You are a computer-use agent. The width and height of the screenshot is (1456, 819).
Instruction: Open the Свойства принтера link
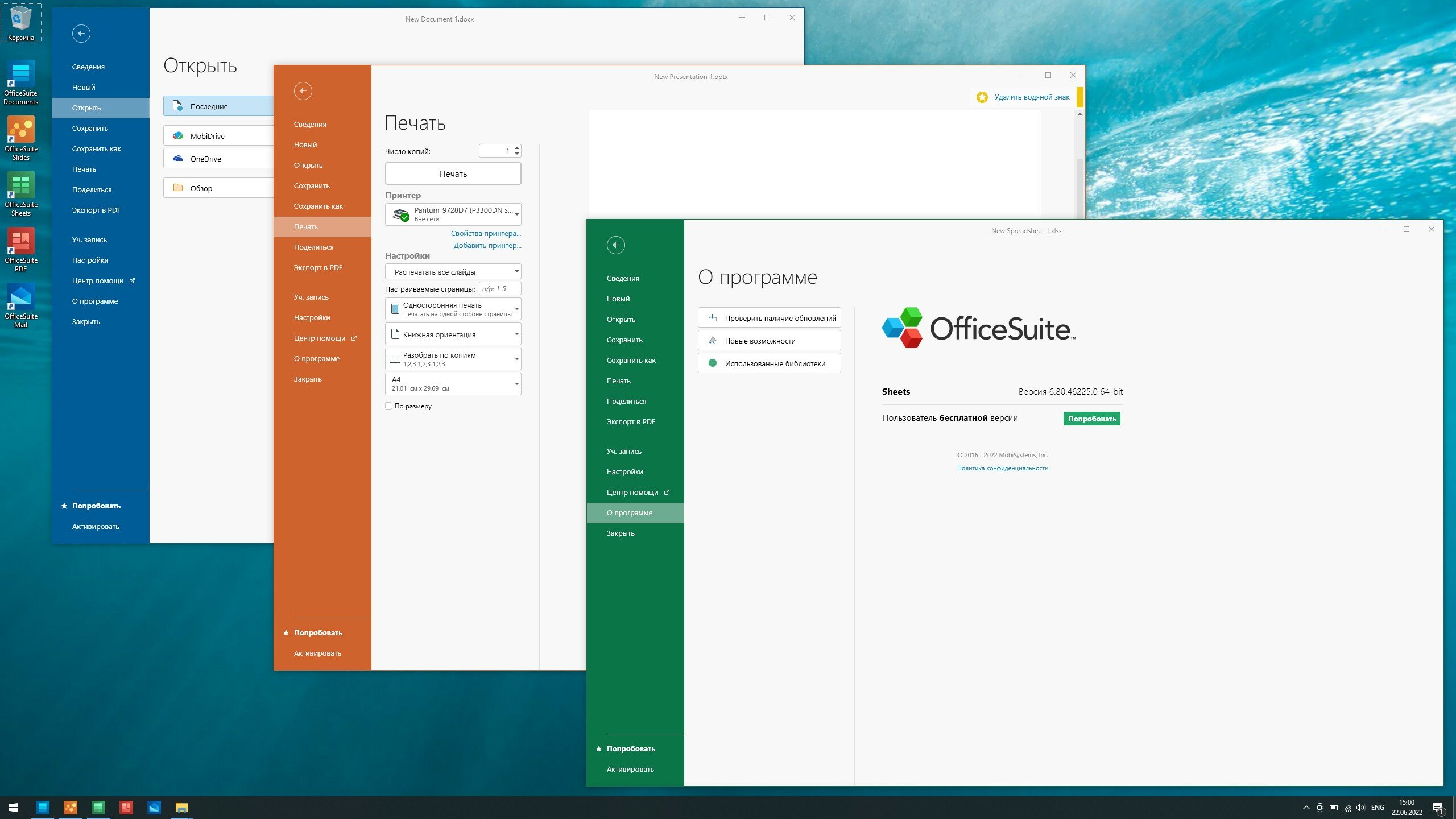[x=486, y=234]
